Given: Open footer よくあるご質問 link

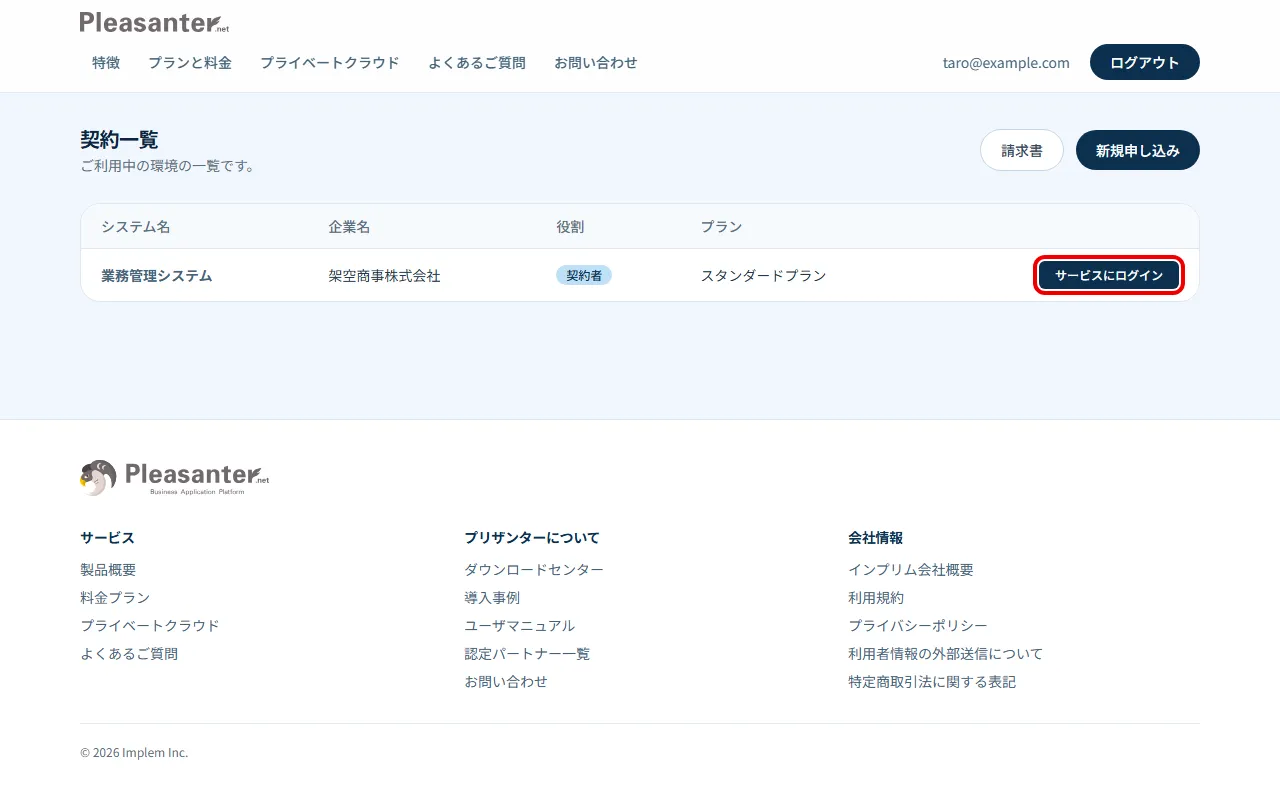Looking at the screenshot, I should tap(129, 653).
